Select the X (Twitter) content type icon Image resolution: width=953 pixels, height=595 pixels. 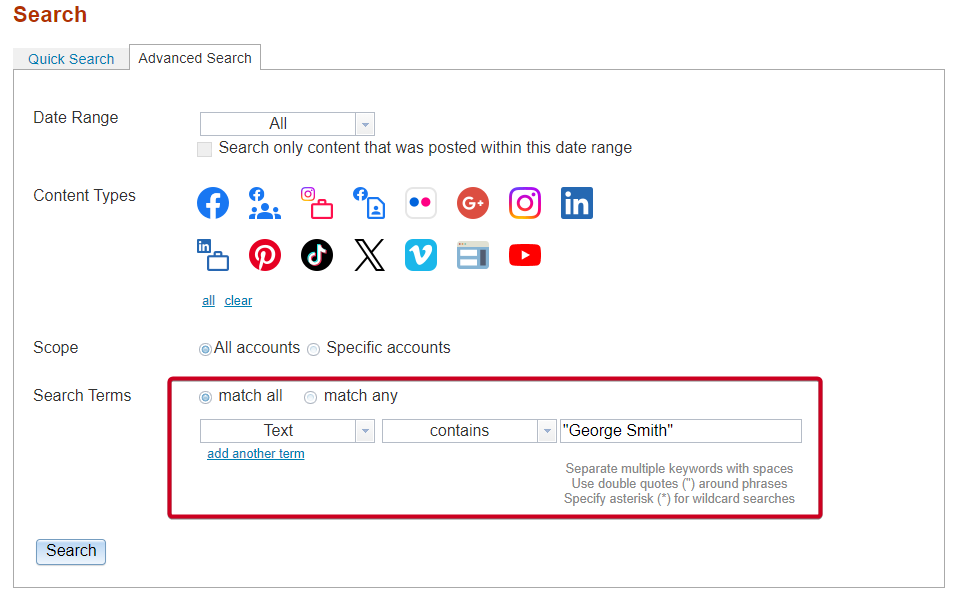(x=369, y=255)
